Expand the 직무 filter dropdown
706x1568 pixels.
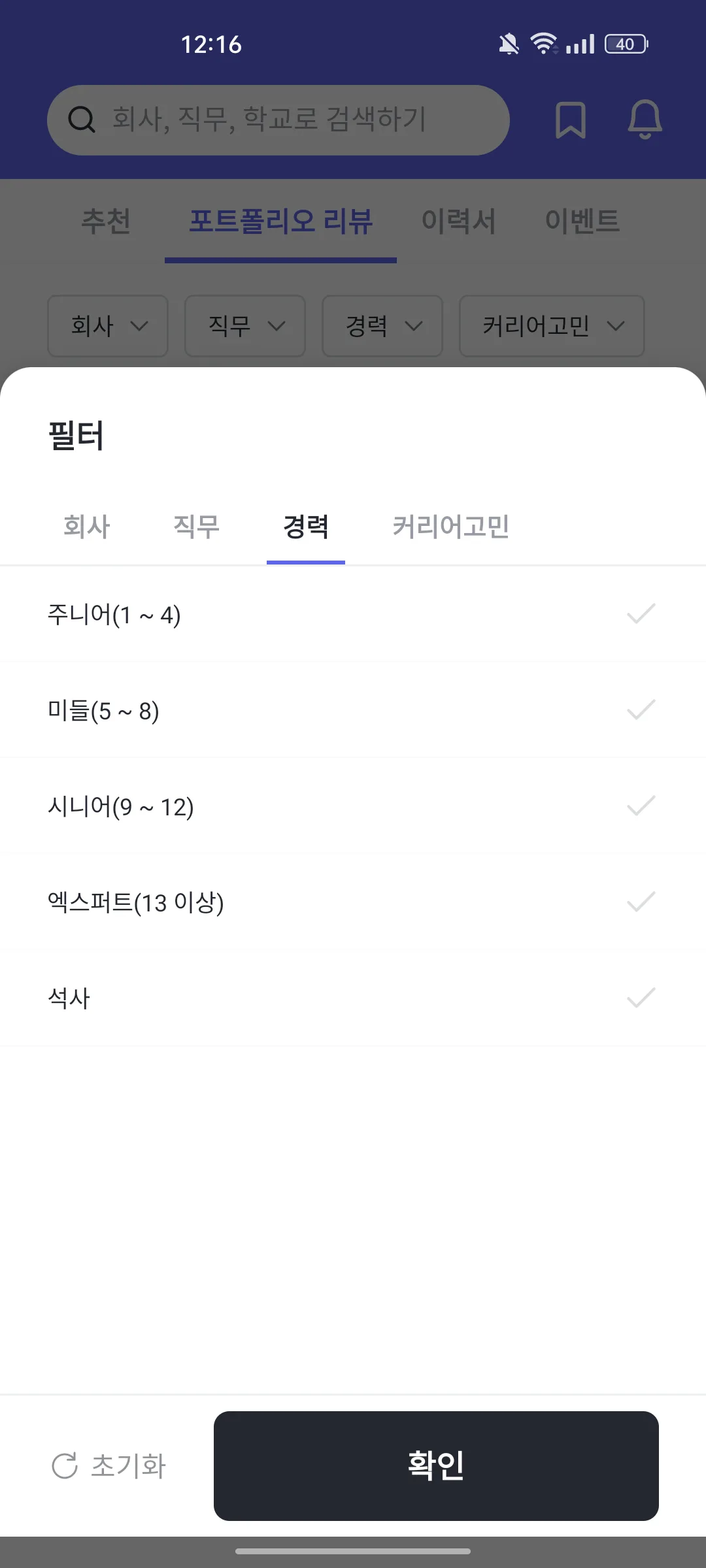[245, 325]
